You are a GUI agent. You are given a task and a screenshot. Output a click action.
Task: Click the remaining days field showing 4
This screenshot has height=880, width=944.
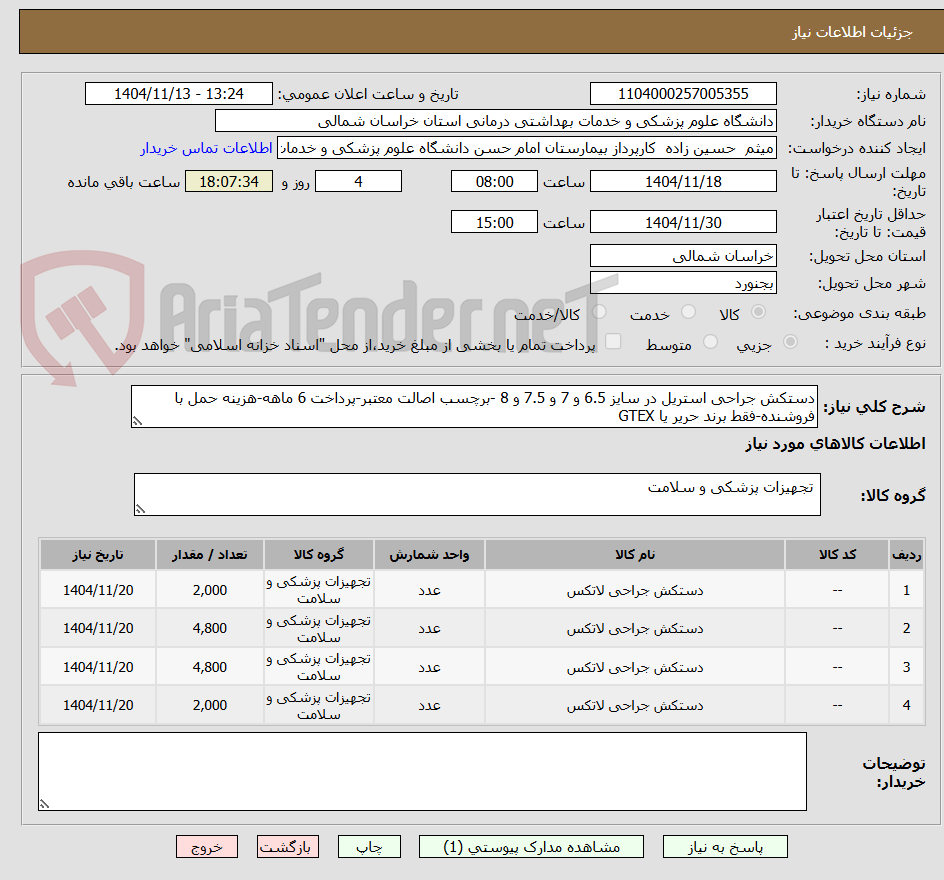point(358,181)
